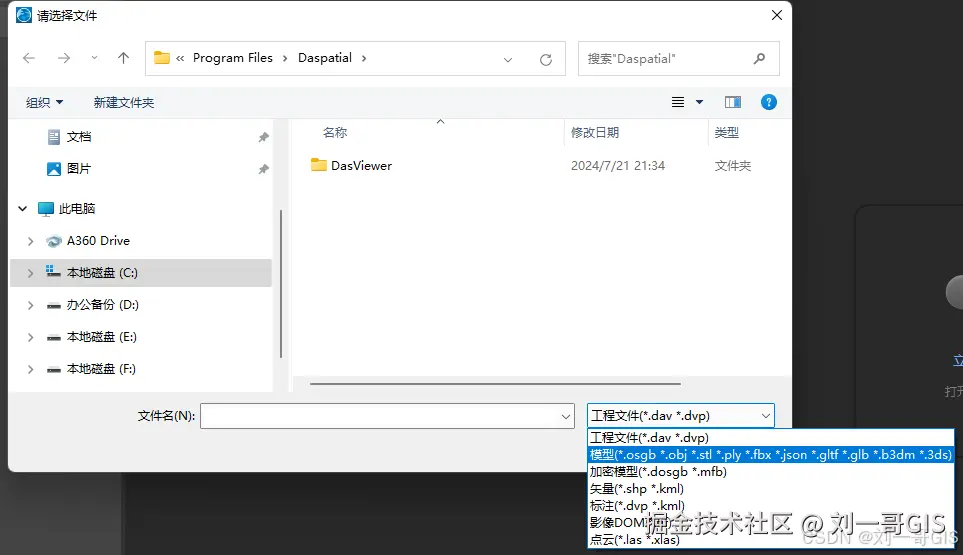Select 办公备份 (D:) drive
The height and width of the screenshot is (555, 963).
[x=103, y=305]
